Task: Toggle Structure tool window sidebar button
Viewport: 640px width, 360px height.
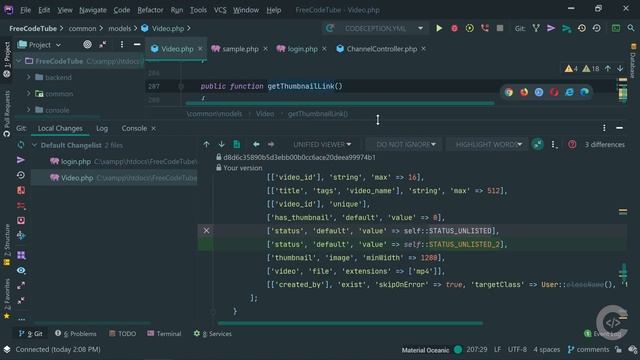Action: 7,245
